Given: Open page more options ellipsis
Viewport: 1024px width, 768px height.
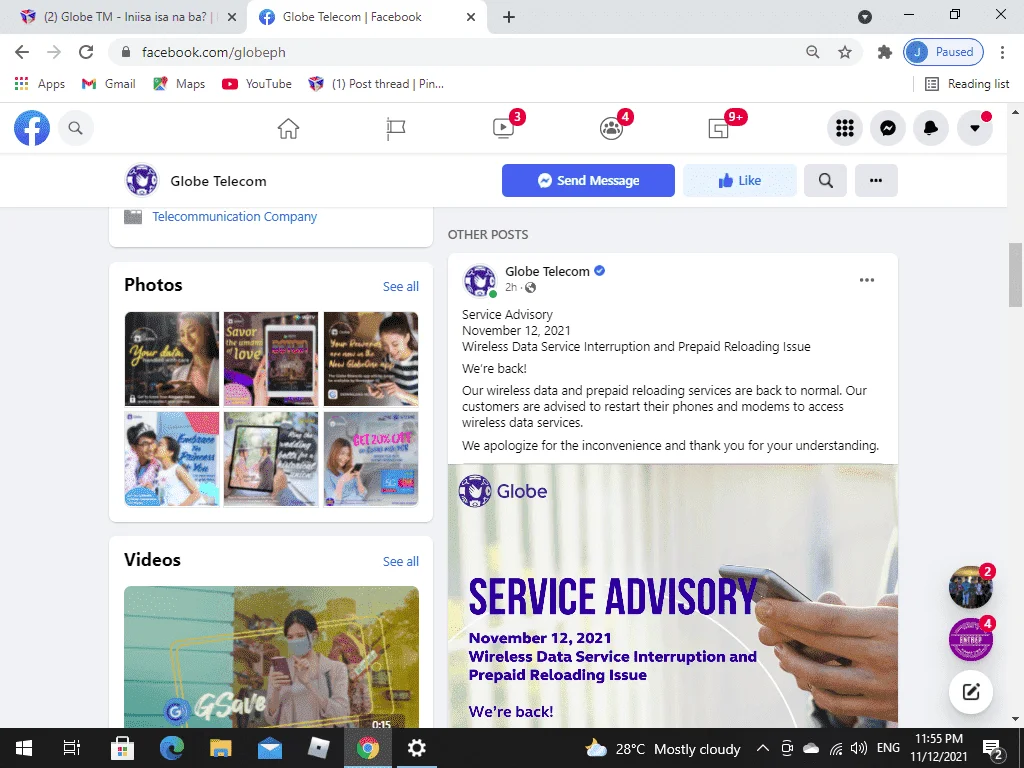Looking at the screenshot, I should pyautogui.click(x=876, y=180).
